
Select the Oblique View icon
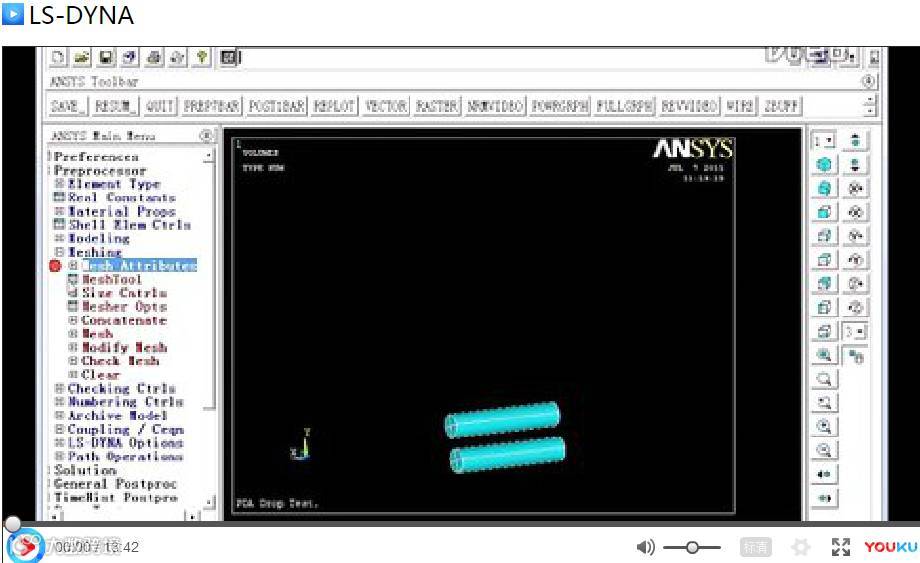824,189
